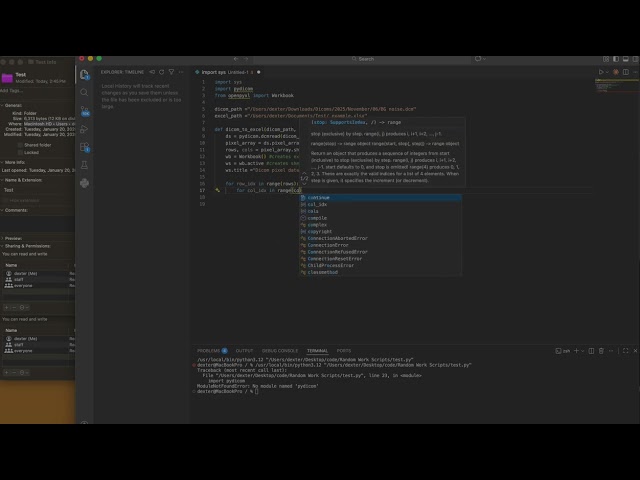Open the Search view in activity bar

(x=84, y=93)
